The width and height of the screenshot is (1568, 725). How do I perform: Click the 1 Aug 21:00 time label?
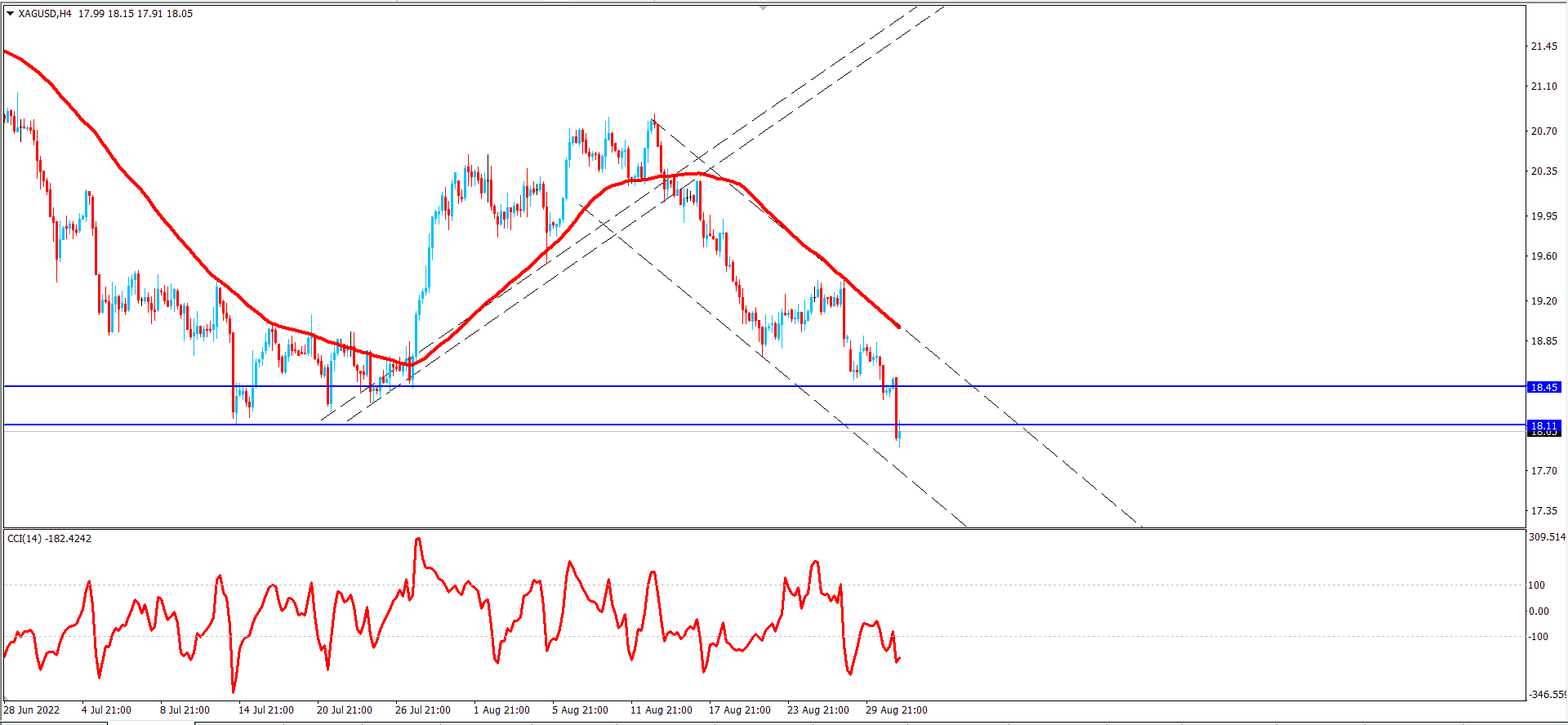click(501, 710)
